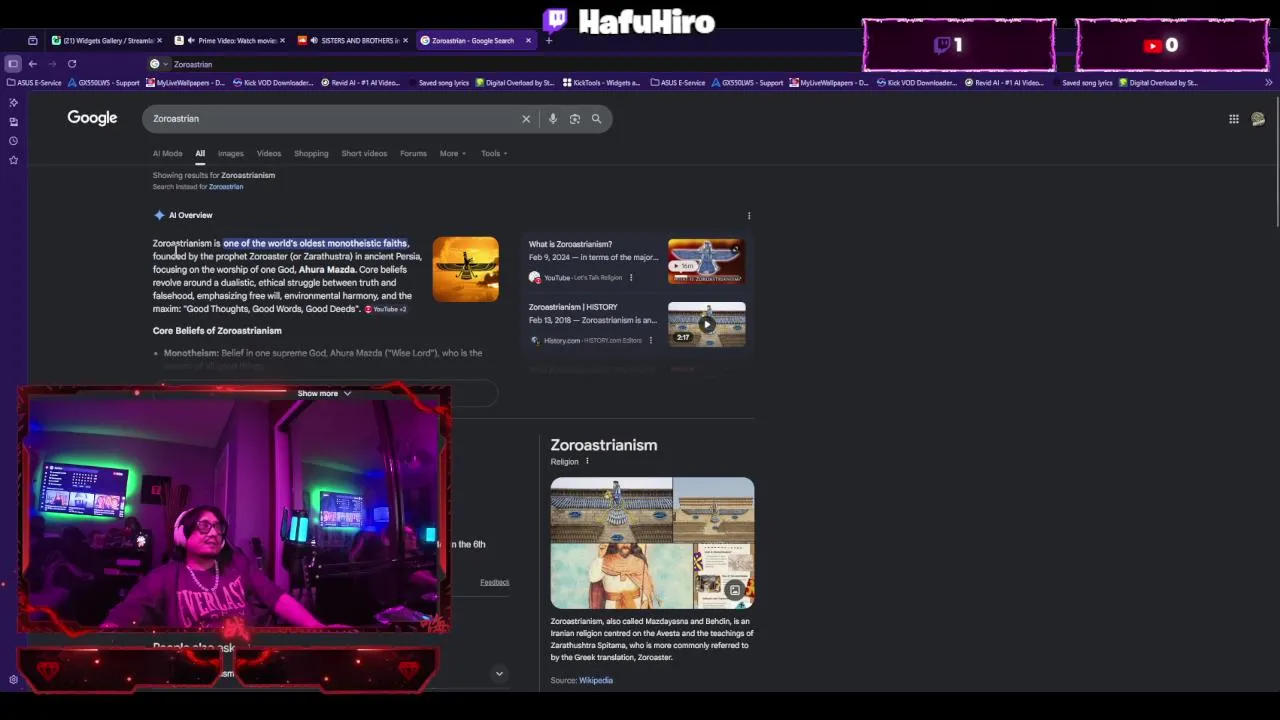Viewport: 1280px width, 720px height.
Task: Search instead for the Zoroastrian link
Action: click(x=226, y=186)
